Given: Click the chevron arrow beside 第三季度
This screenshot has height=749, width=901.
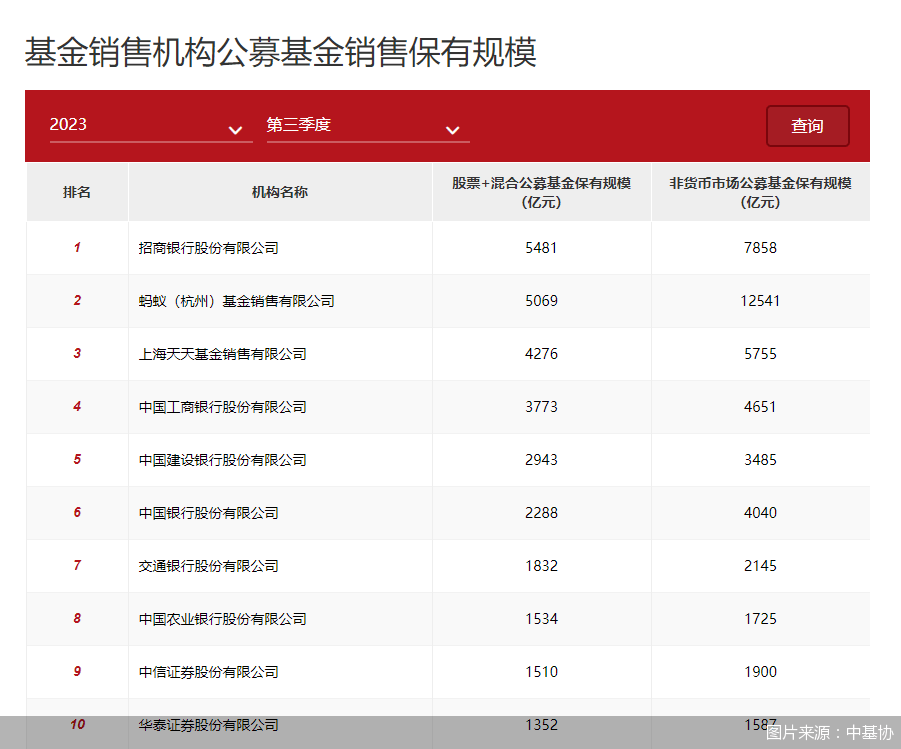Looking at the screenshot, I should tap(452, 130).
